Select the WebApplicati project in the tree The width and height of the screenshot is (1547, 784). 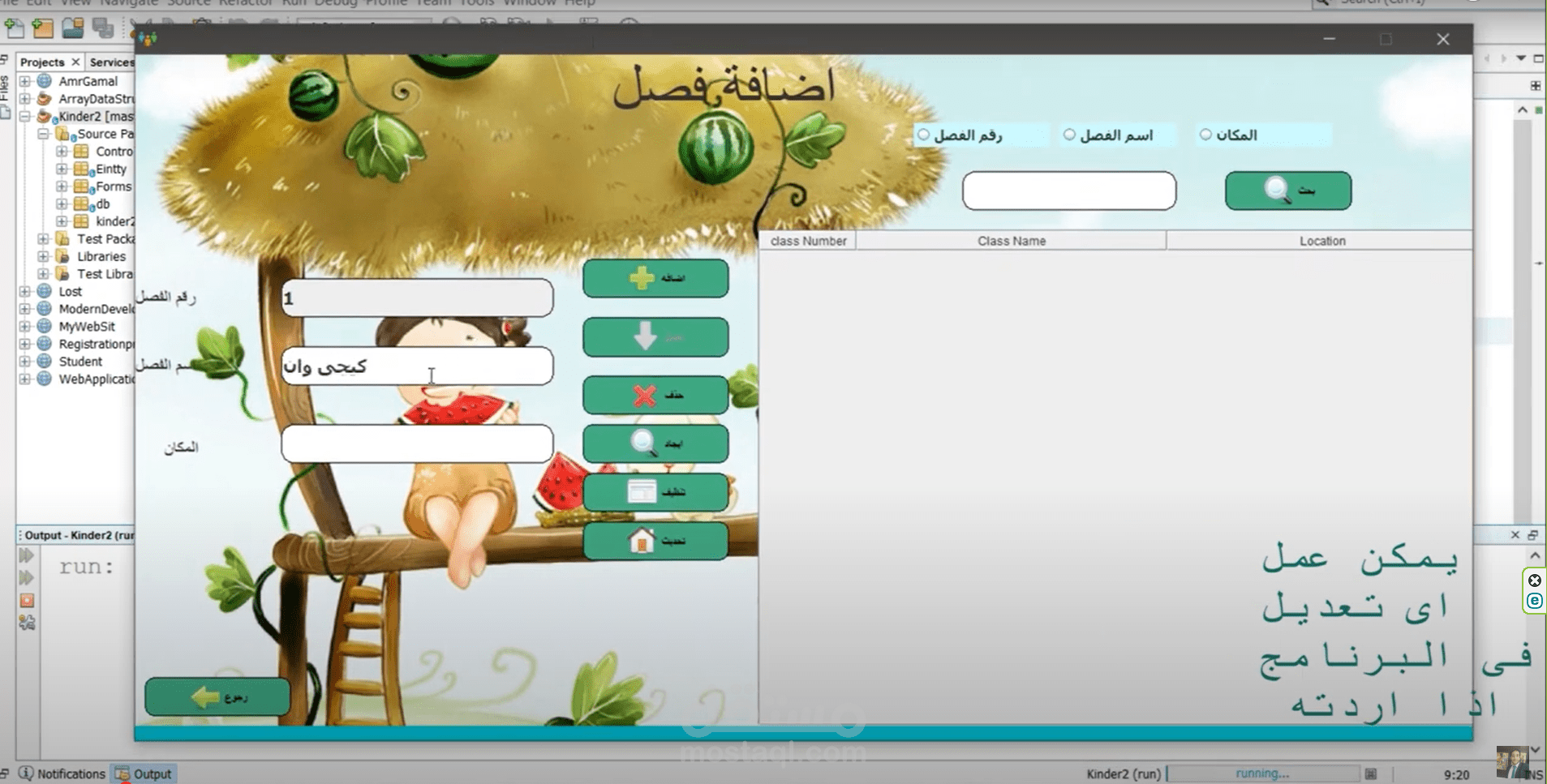(96, 379)
